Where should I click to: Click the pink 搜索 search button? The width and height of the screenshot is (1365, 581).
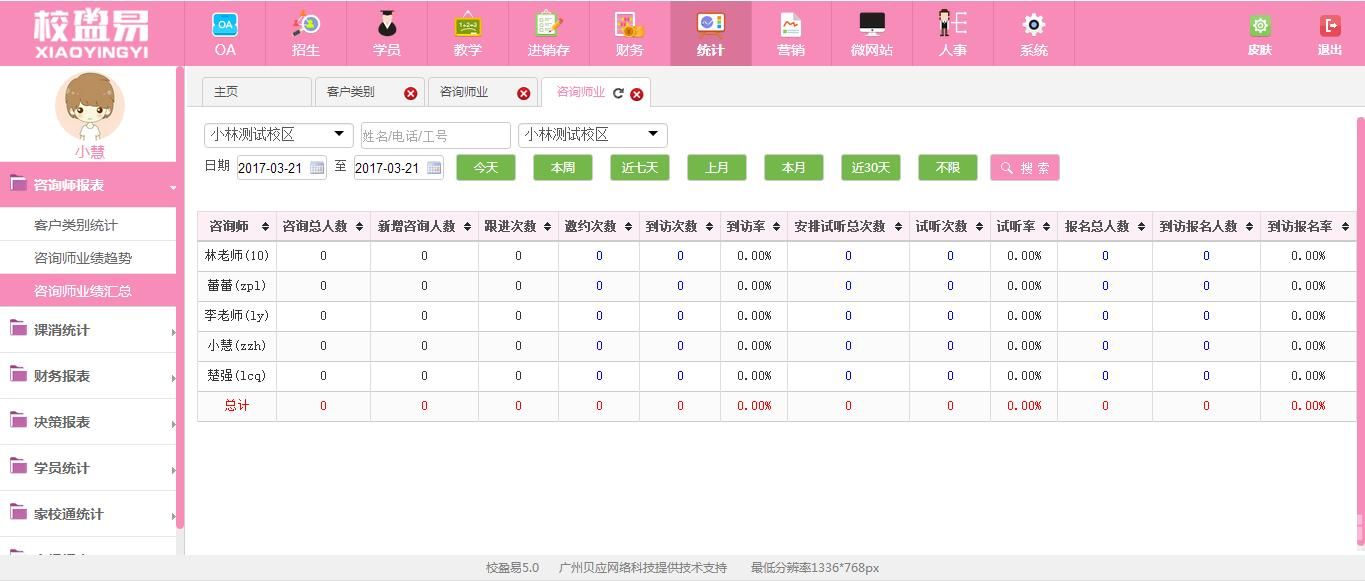[x=1024, y=168]
